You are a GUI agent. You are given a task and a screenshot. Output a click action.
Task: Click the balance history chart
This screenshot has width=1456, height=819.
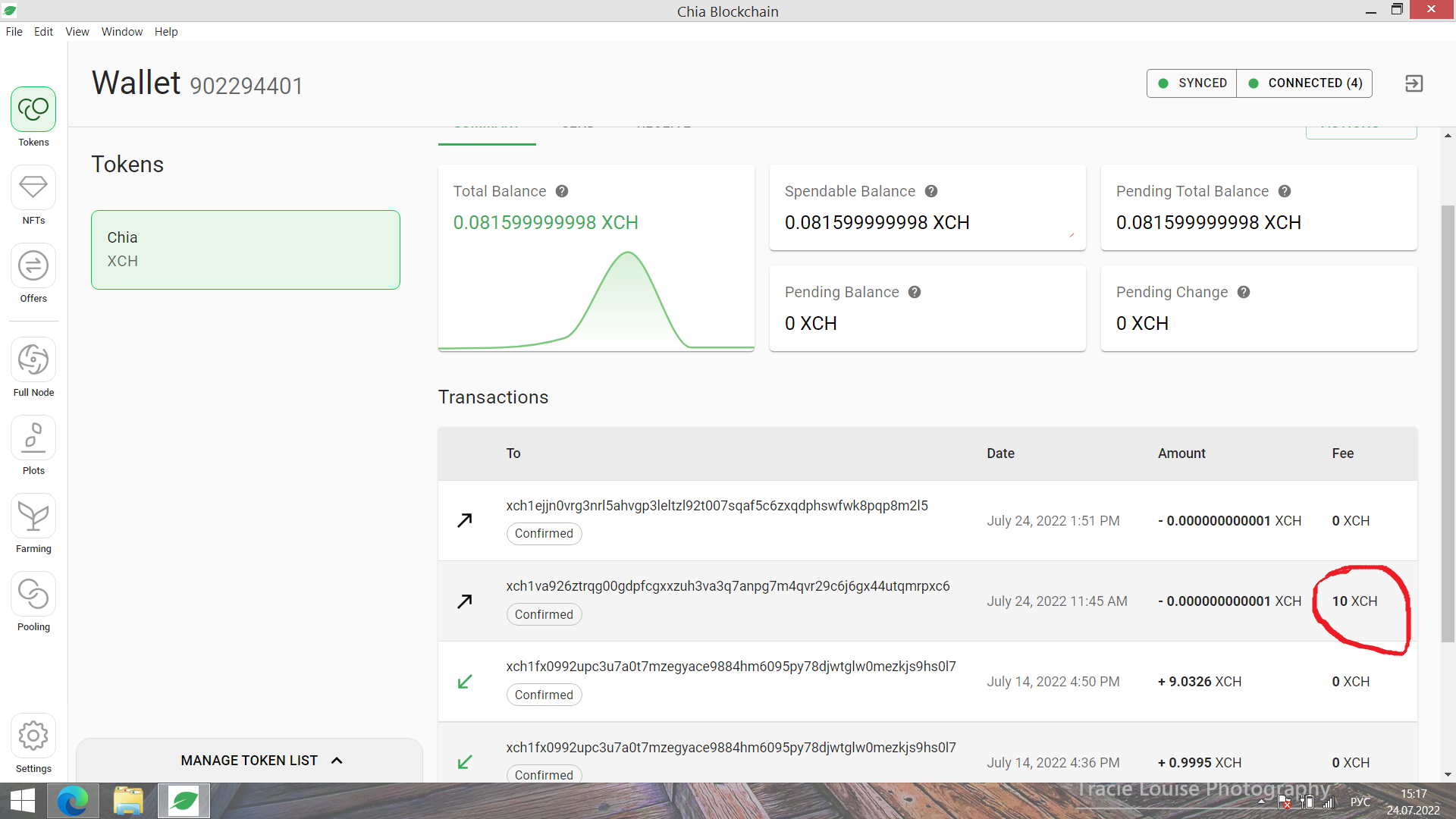click(596, 300)
